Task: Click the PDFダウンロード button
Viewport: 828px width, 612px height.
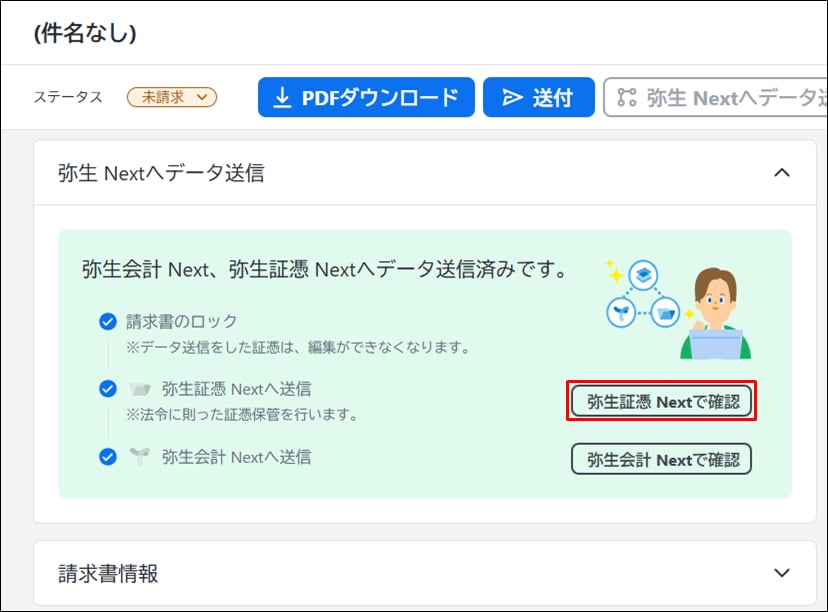Action: click(366, 97)
